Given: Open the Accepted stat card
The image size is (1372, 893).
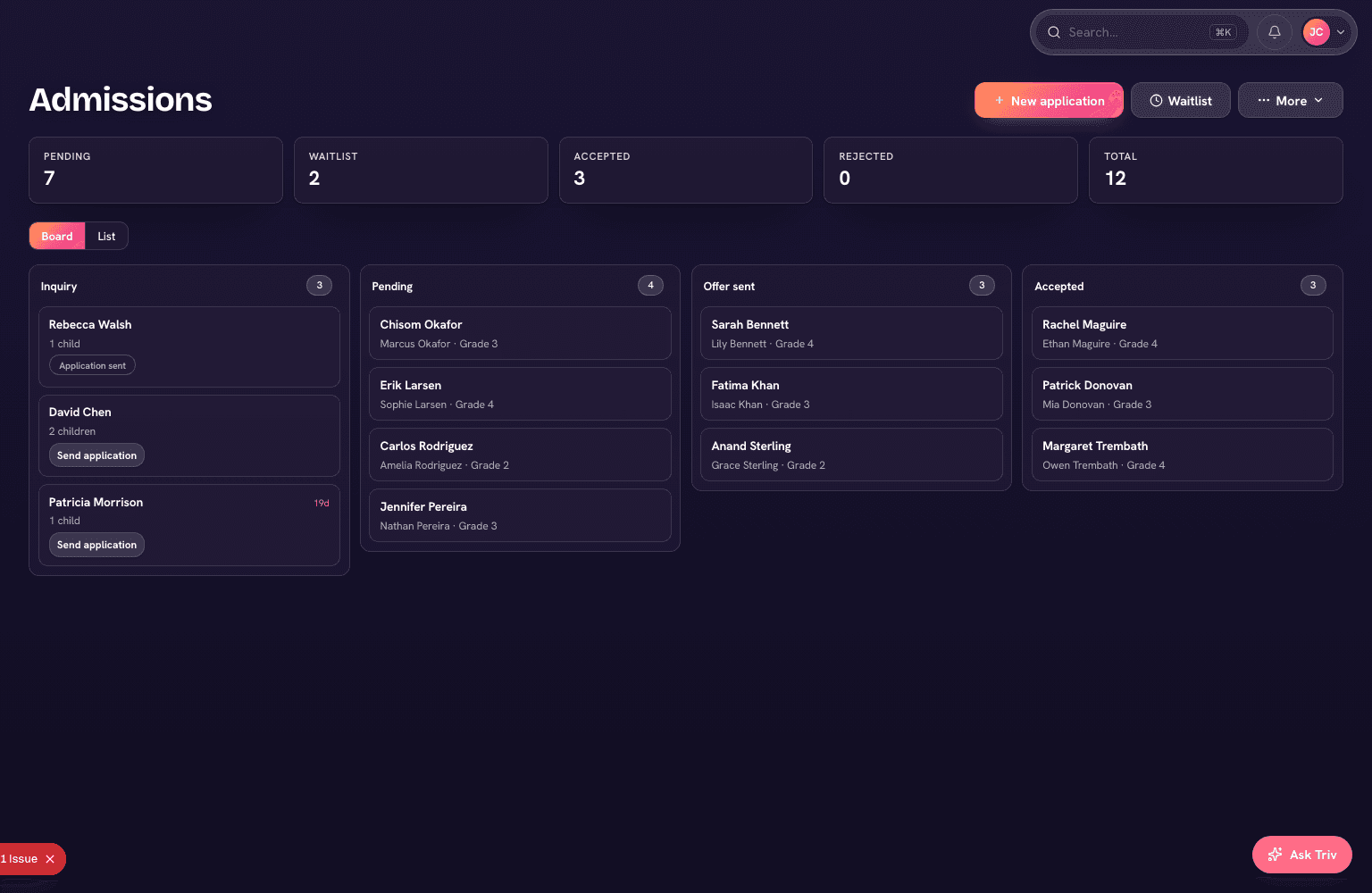Looking at the screenshot, I should 686,170.
